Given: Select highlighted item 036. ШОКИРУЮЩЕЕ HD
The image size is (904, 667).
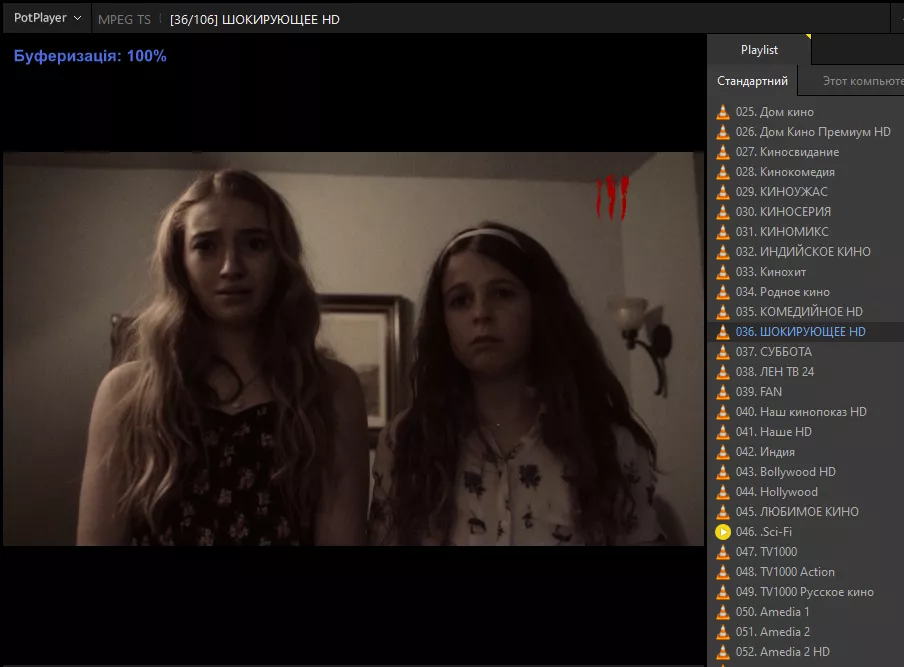Looking at the screenshot, I should tap(806, 331).
